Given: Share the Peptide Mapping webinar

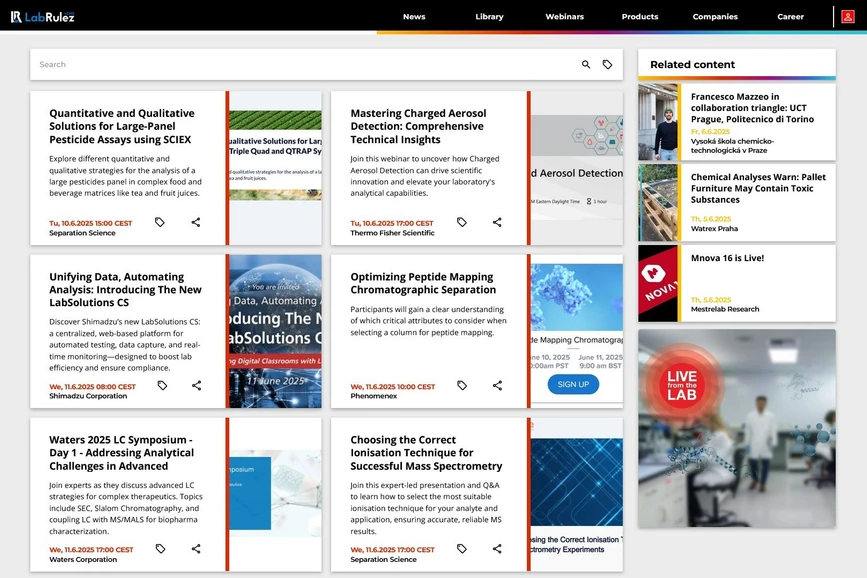Looking at the screenshot, I should point(497,386).
